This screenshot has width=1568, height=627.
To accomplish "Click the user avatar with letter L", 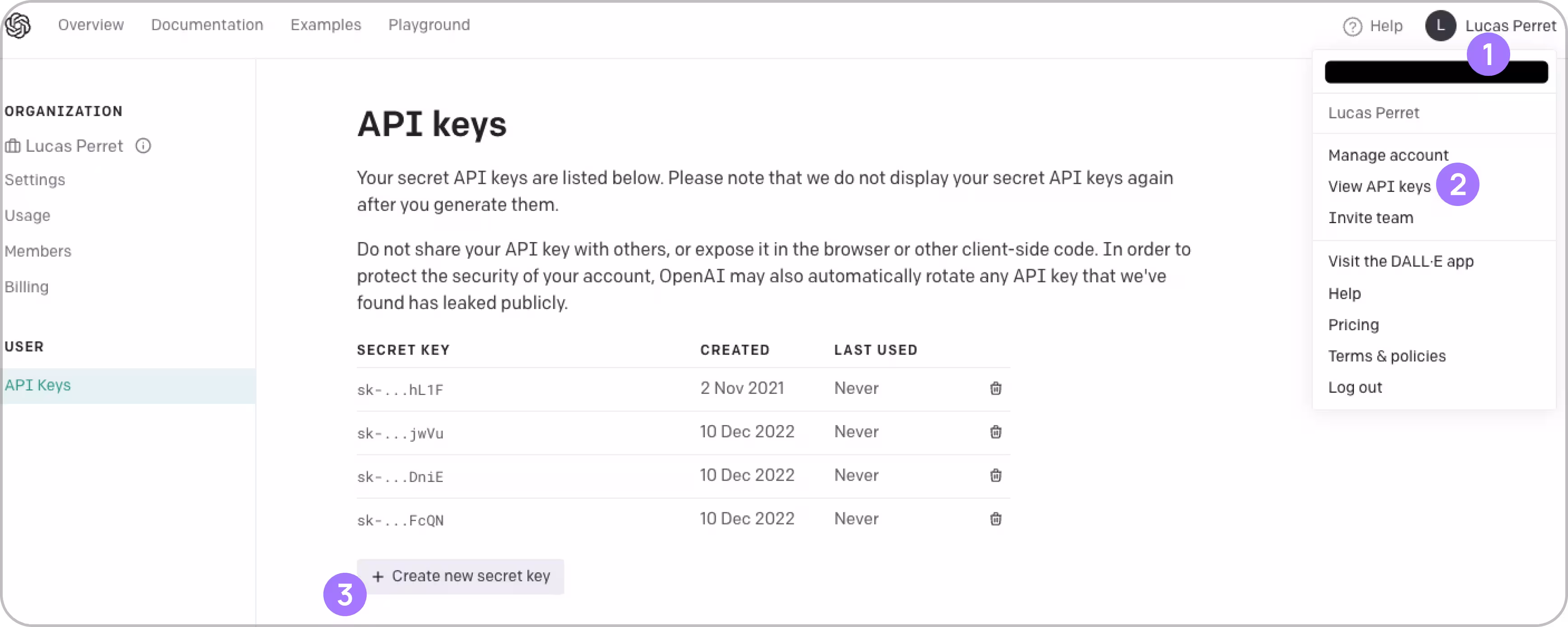I will tap(1440, 26).
